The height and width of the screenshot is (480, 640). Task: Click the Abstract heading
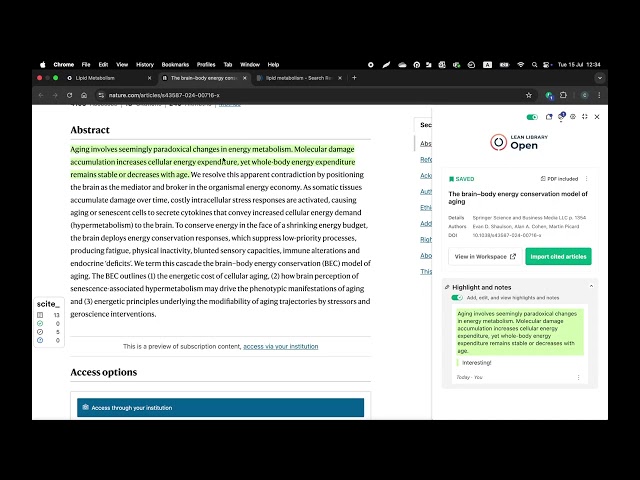[x=90, y=130]
